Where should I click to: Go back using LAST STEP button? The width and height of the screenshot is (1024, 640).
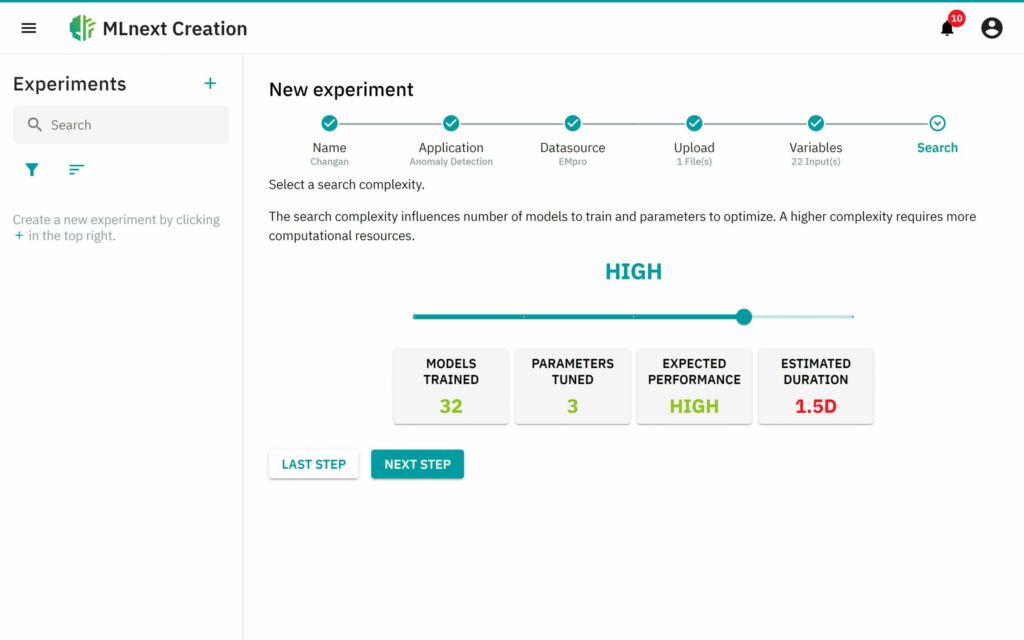pos(313,463)
